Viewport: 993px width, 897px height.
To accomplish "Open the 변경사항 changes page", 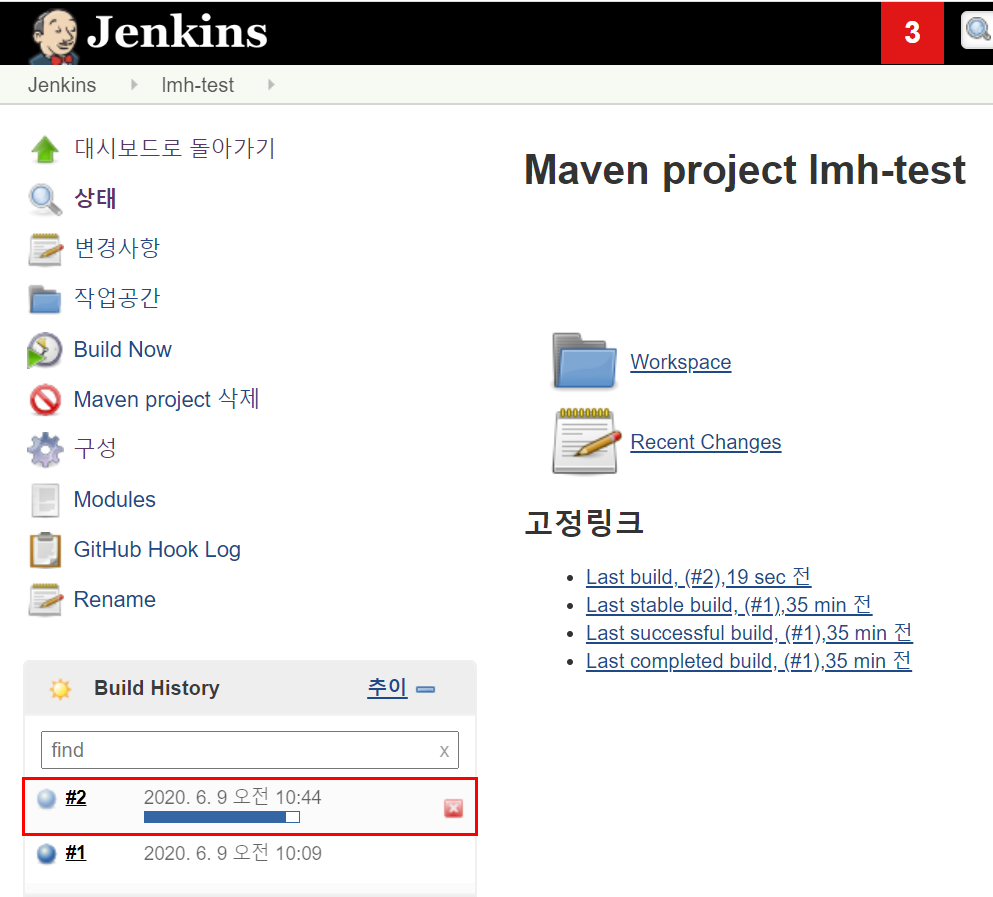I will tap(117, 248).
